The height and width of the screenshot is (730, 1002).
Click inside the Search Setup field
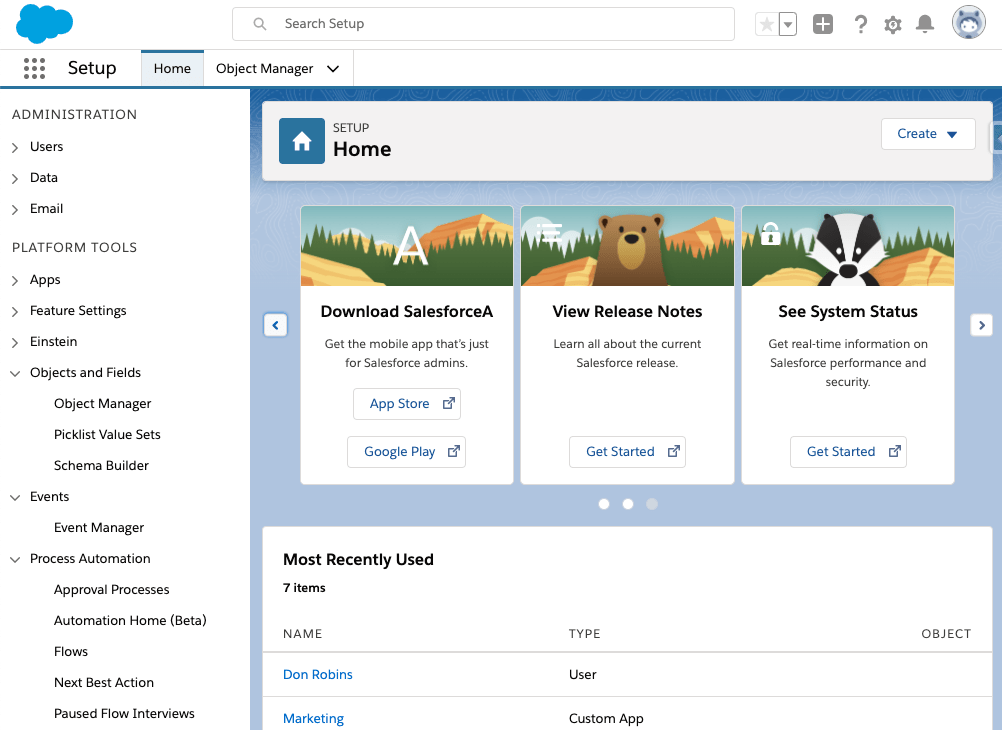(483, 22)
